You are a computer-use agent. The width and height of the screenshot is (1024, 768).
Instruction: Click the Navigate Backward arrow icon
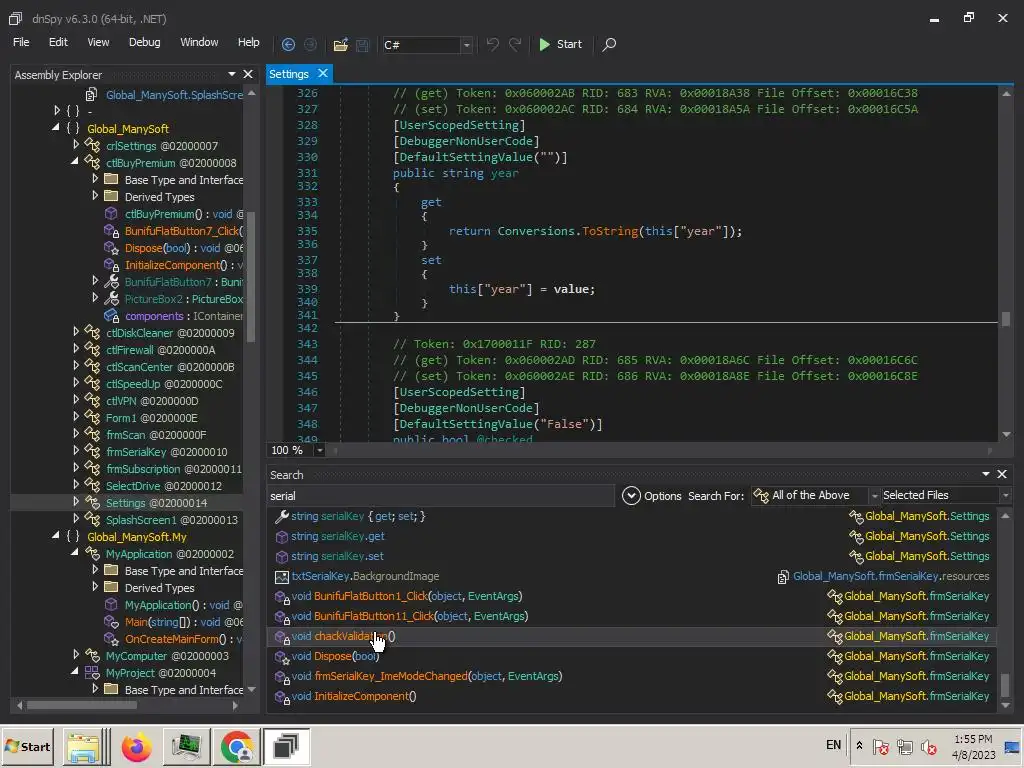(288, 44)
